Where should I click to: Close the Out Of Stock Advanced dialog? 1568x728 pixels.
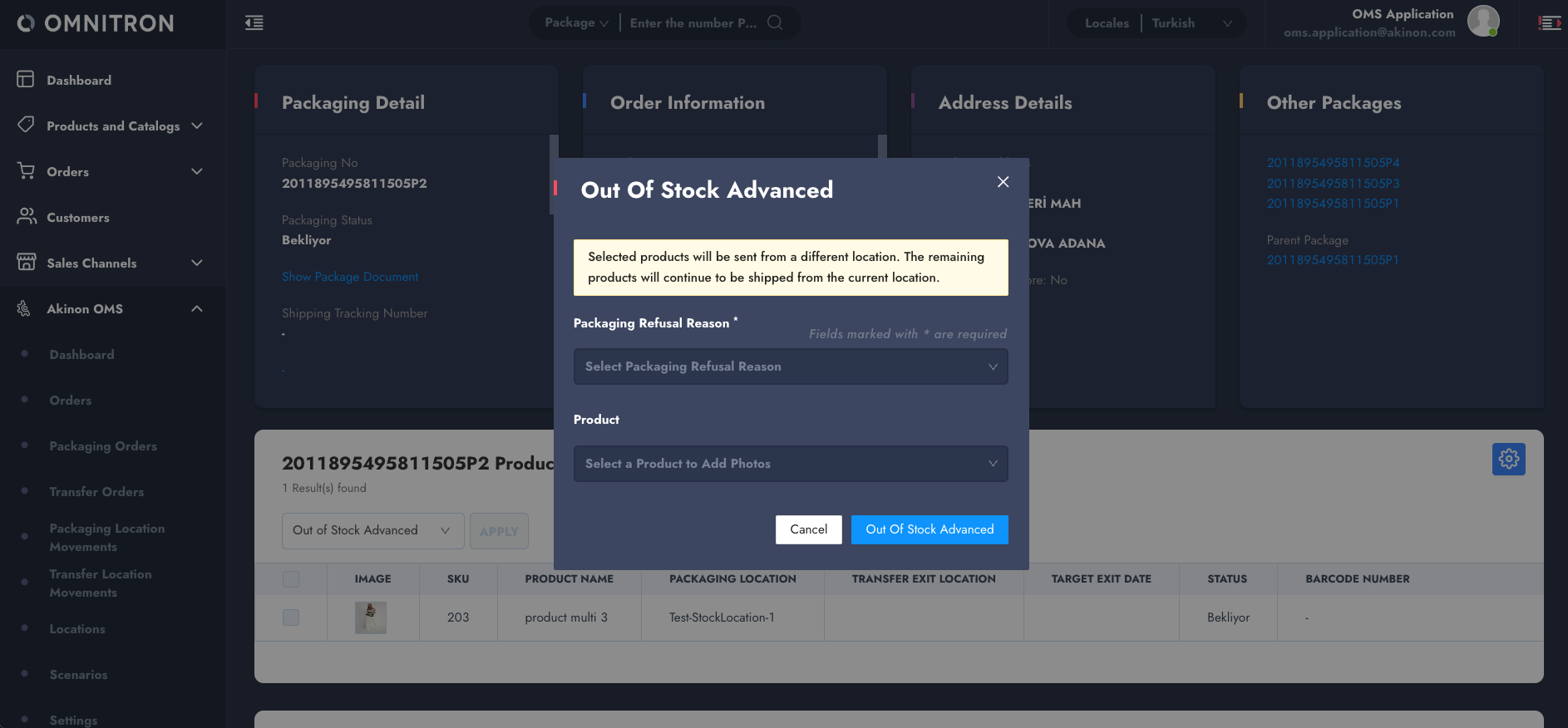(x=1003, y=182)
